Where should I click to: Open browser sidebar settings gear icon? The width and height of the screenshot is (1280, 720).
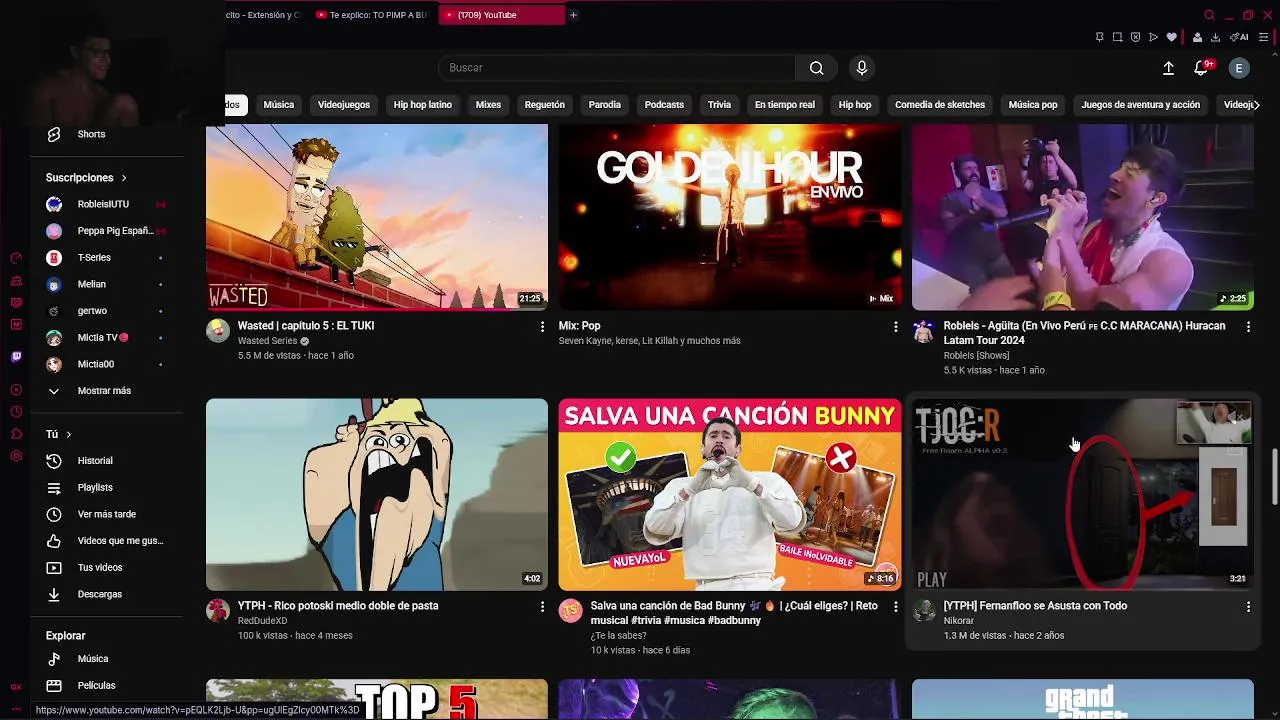(x=16, y=456)
